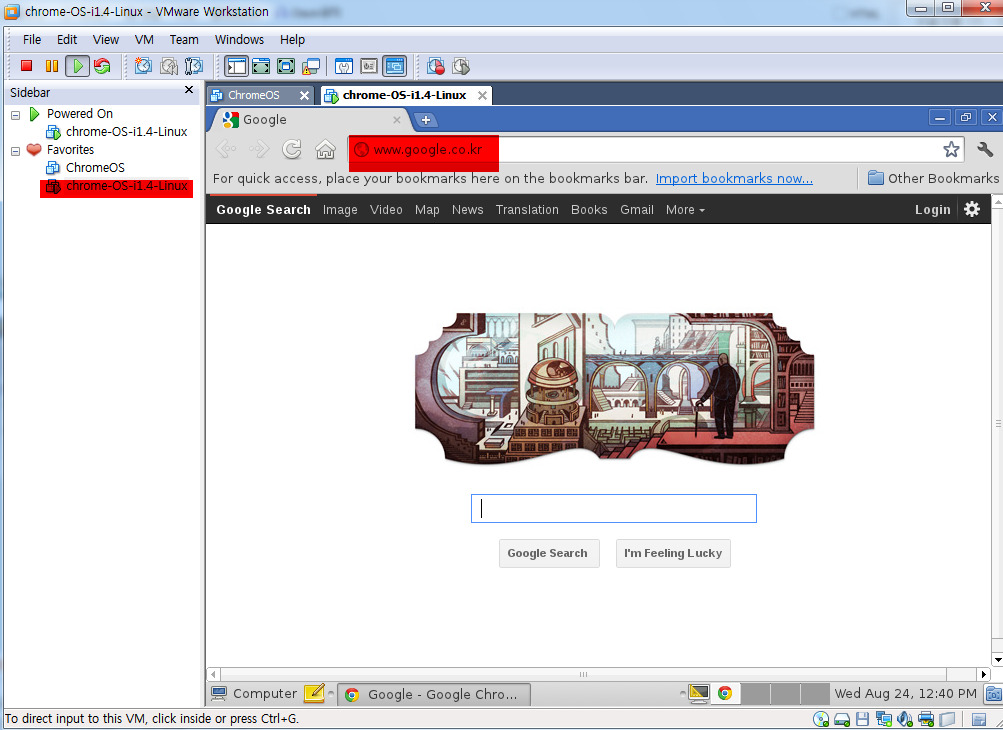1003x730 pixels.
Task: Toggle sound device icon in status bar
Action: pyautogui.click(x=906, y=719)
